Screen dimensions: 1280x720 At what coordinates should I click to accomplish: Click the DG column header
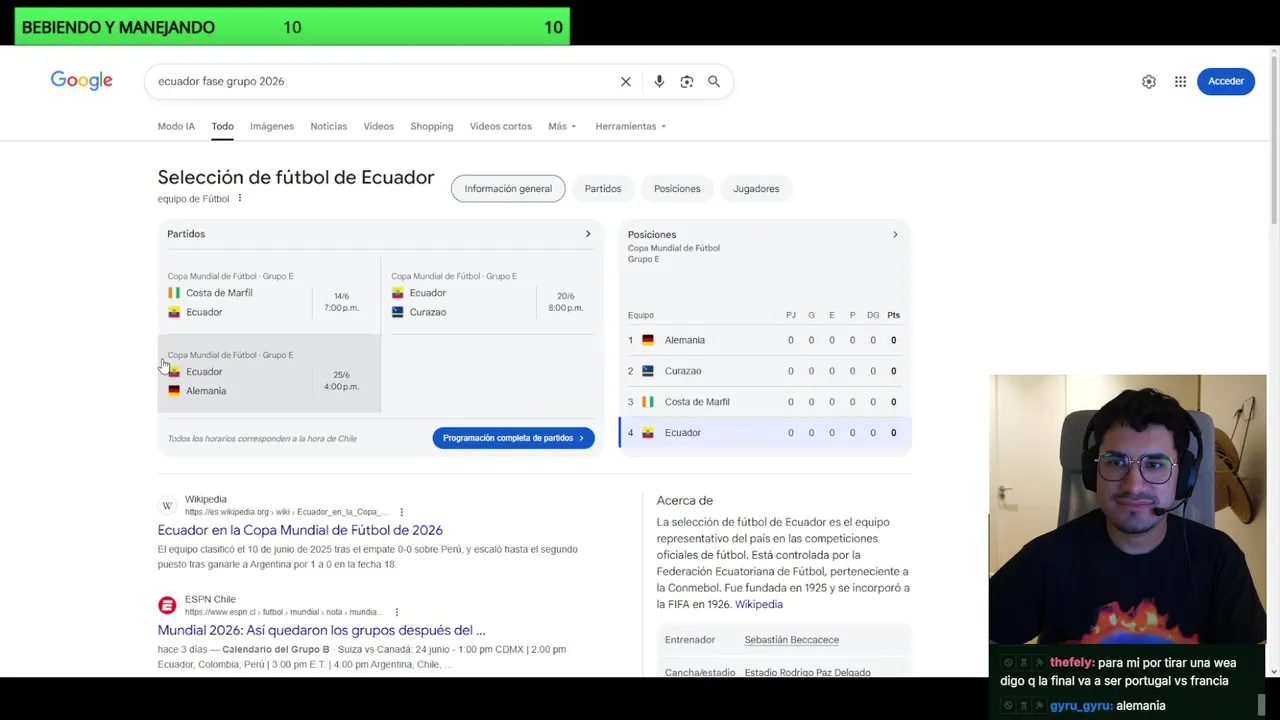873,315
